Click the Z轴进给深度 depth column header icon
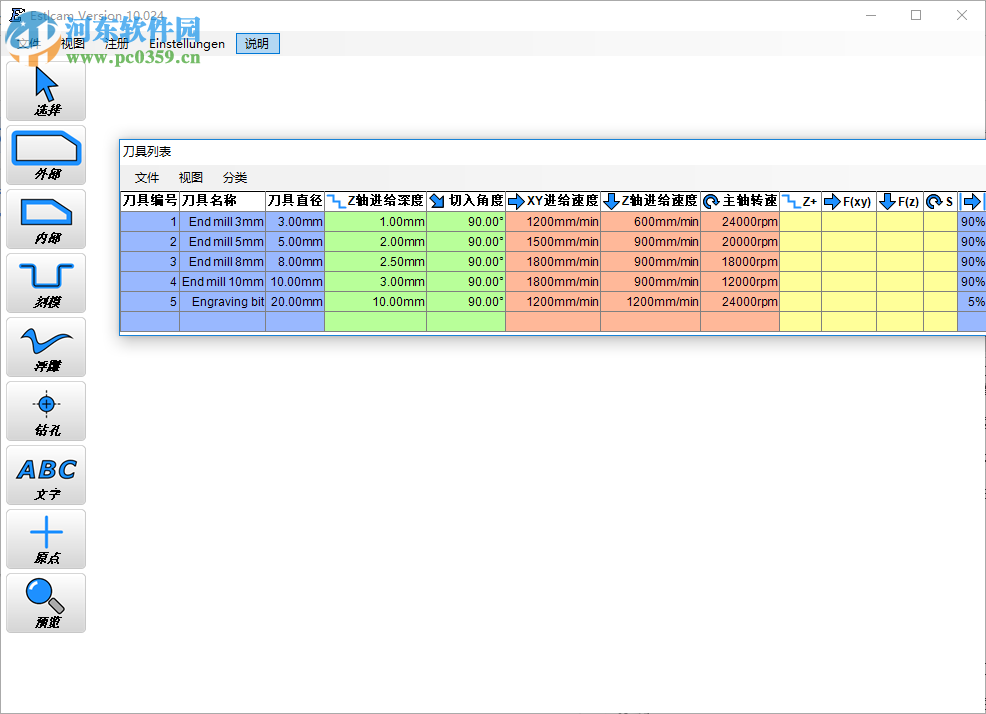The height and width of the screenshot is (714, 986). pyautogui.click(x=338, y=200)
